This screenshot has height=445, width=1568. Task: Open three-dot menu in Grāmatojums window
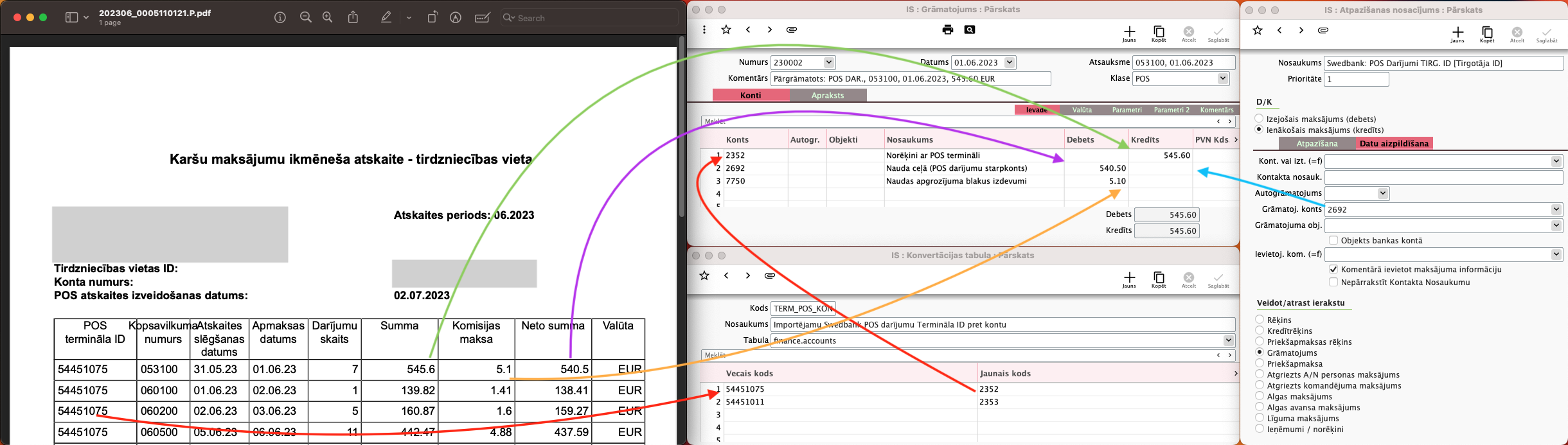point(704,30)
